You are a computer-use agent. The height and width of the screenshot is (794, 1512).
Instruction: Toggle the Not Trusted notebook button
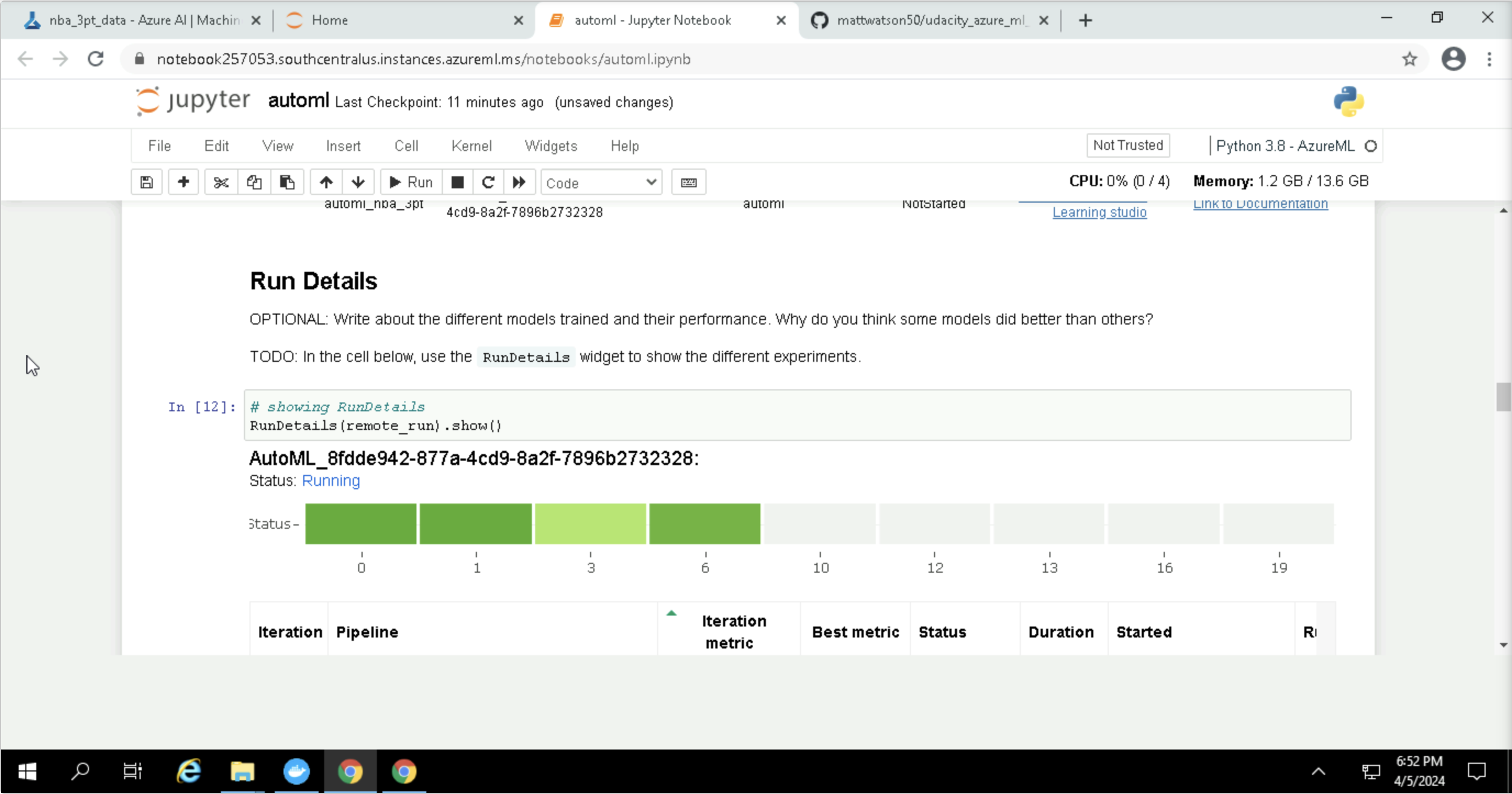pyautogui.click(x=1127, y=146)
